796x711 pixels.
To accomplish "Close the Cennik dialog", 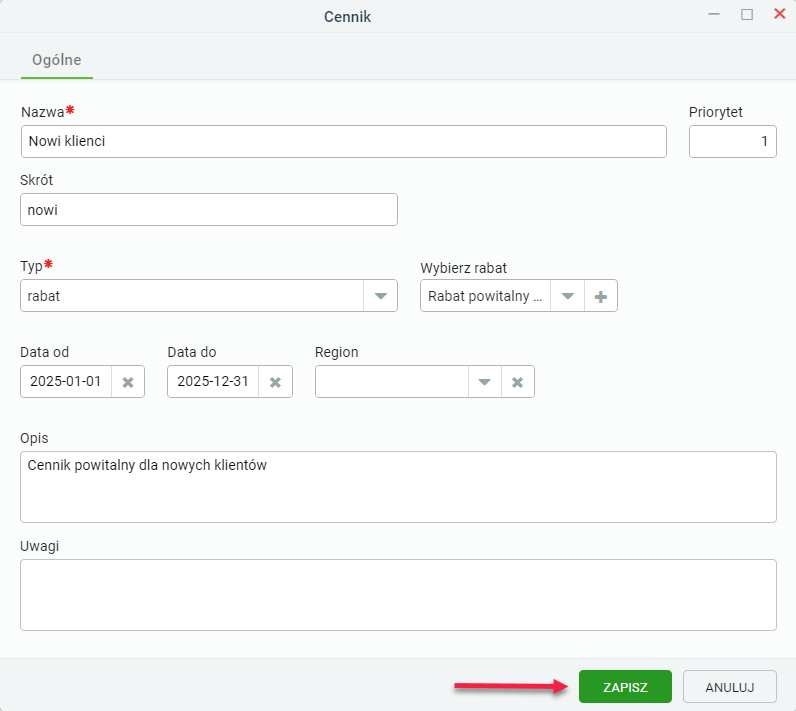I will point(779,14).
